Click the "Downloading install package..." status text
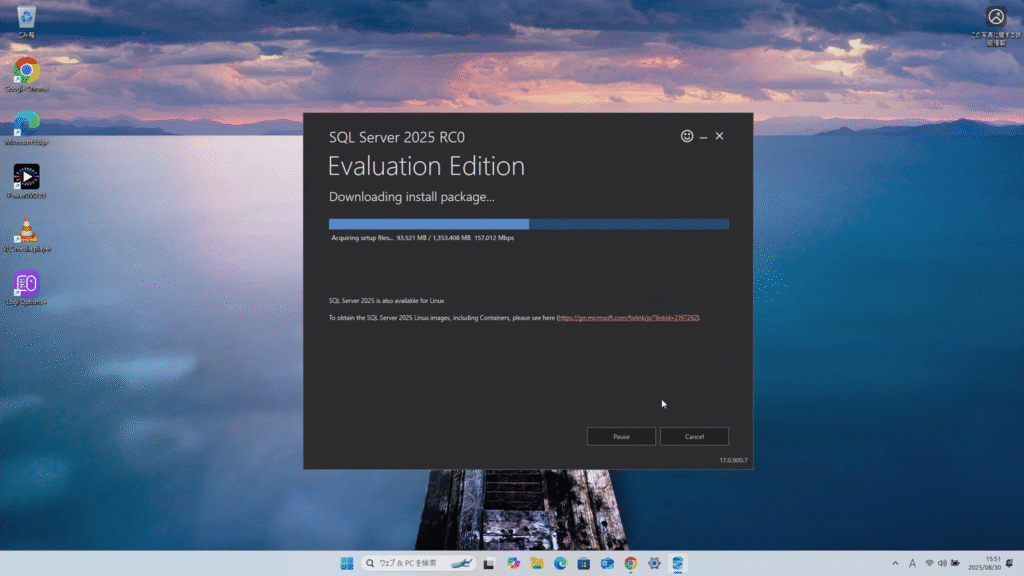The height and width of the screenshot is (576, 1024). point(412,197)
